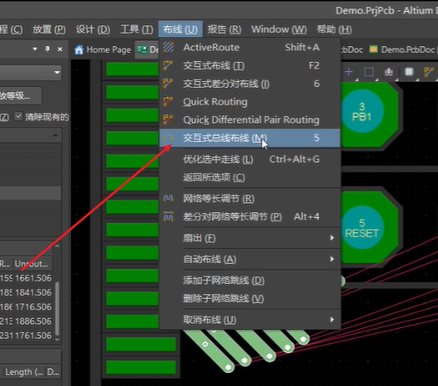Click the 差分对网络等长调节 icon
The image size is (438, 386).
click(168, 217)
